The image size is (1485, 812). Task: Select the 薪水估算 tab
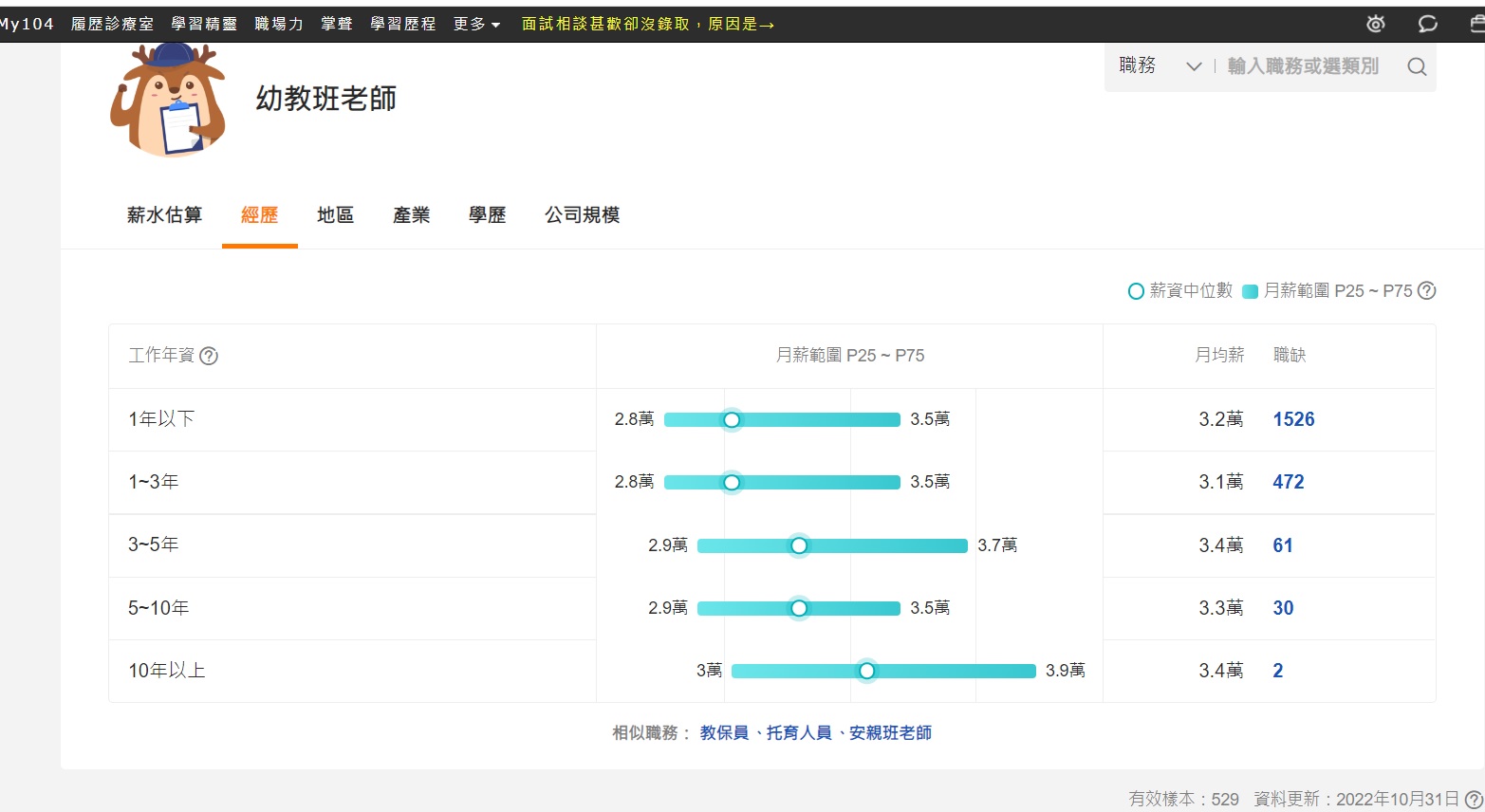(x=164, y=215)
